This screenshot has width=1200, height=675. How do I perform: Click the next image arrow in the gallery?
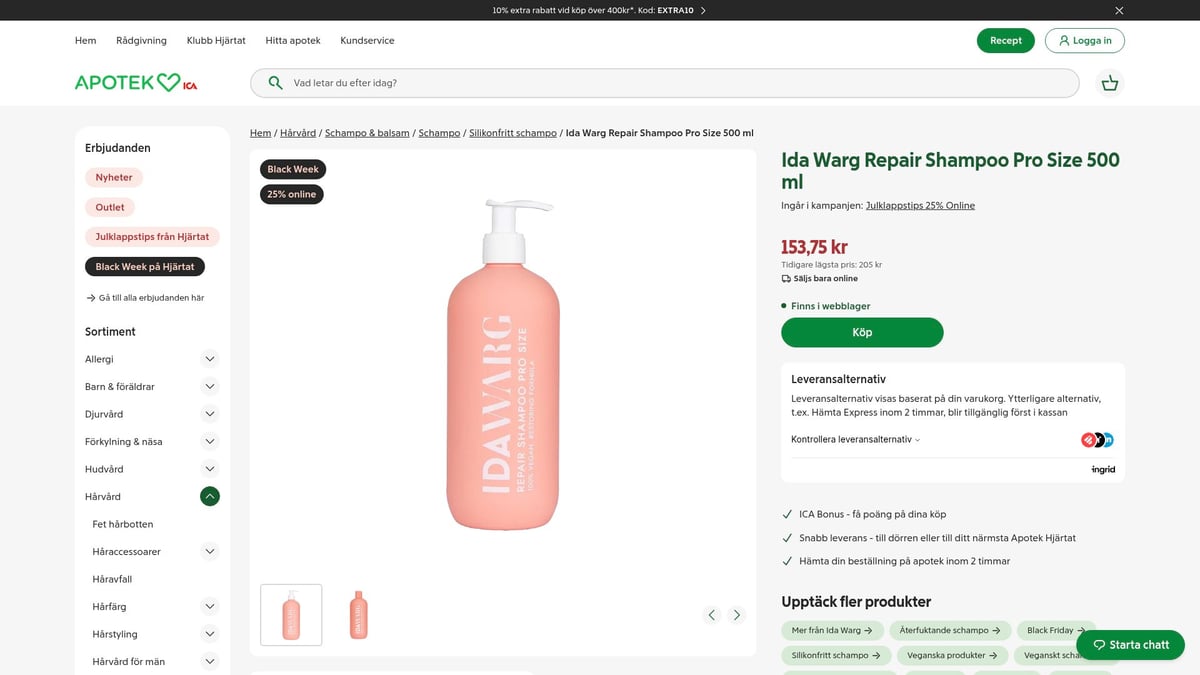[737, 614]
